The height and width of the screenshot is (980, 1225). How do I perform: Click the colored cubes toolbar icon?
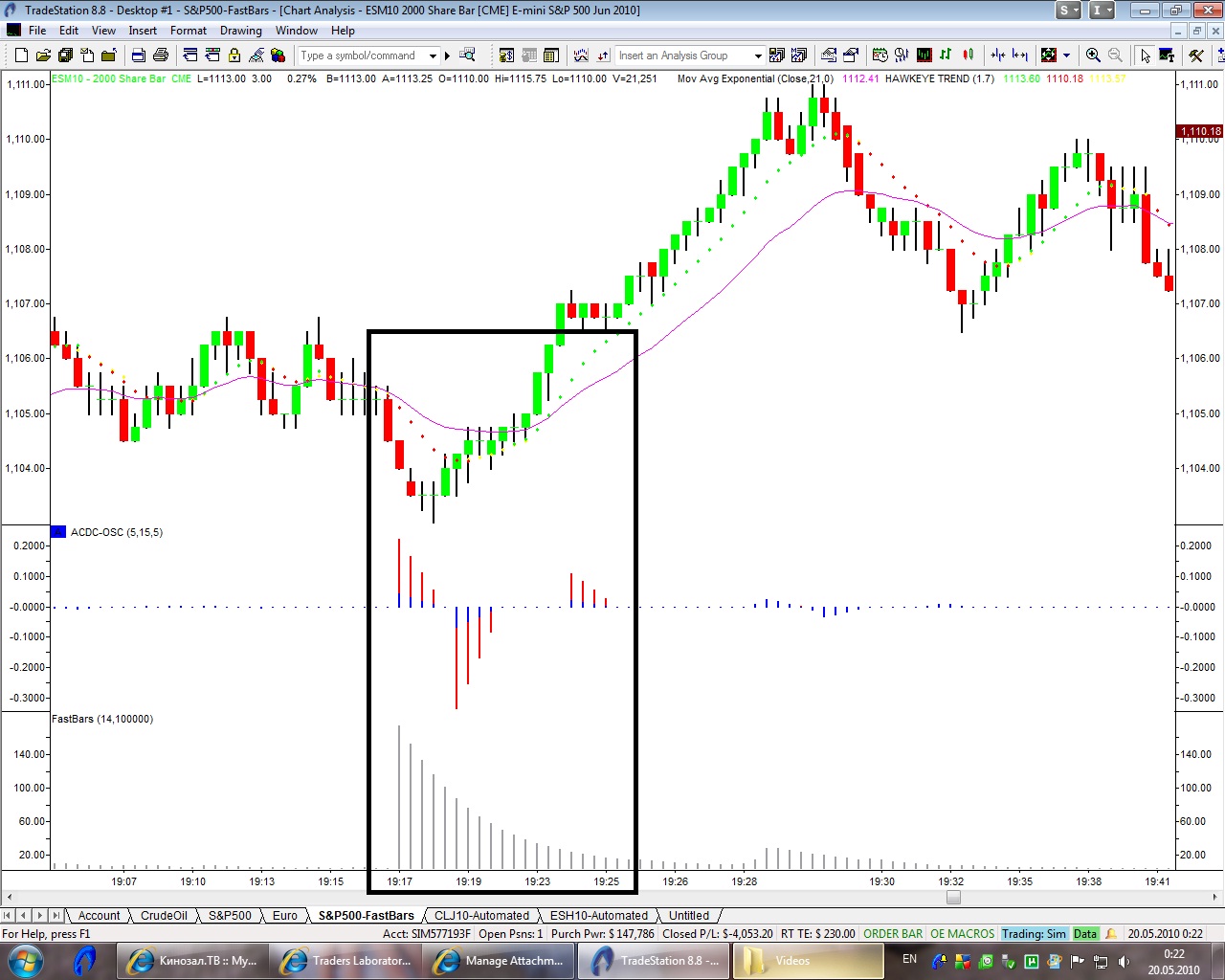(278, 56)
